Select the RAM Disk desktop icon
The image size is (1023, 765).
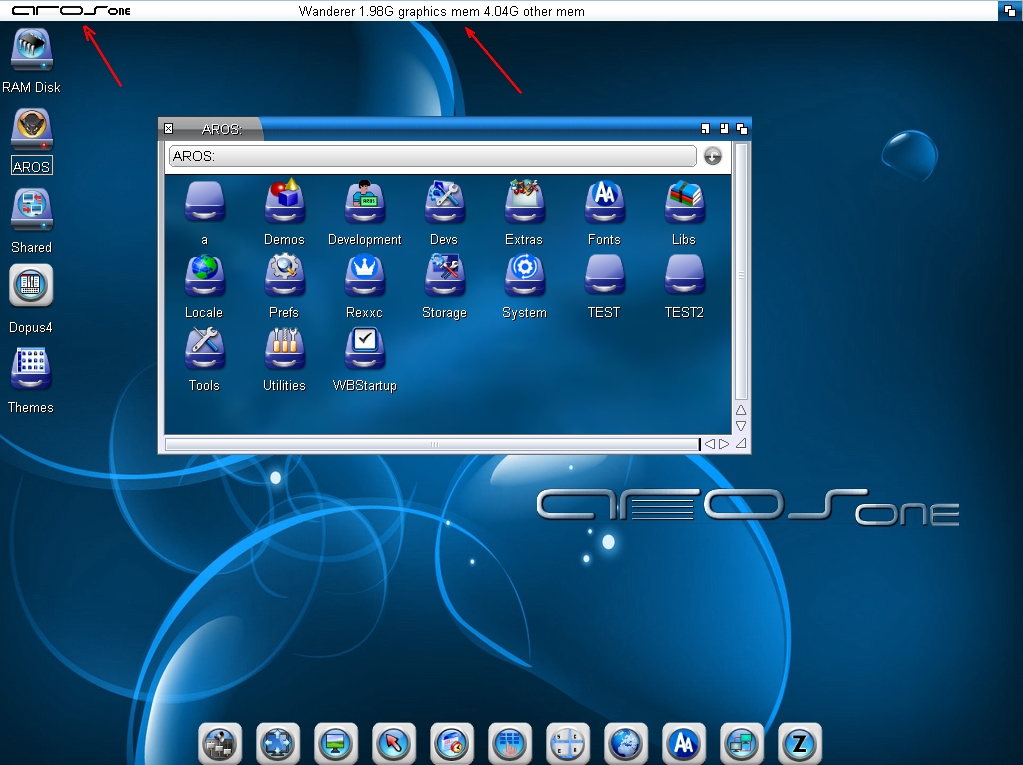point(31,52)
